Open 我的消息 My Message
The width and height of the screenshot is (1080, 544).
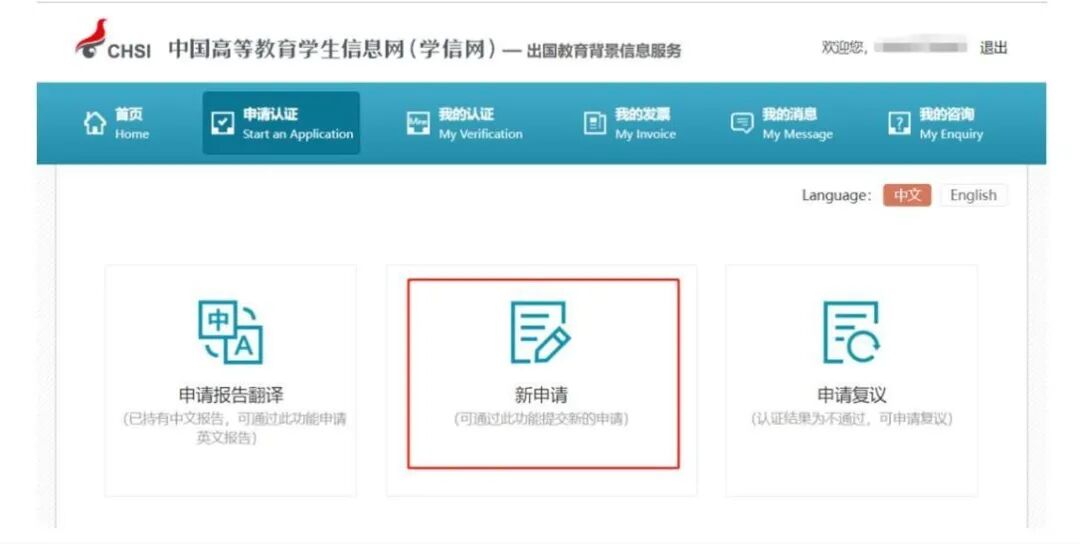(782, 124)
